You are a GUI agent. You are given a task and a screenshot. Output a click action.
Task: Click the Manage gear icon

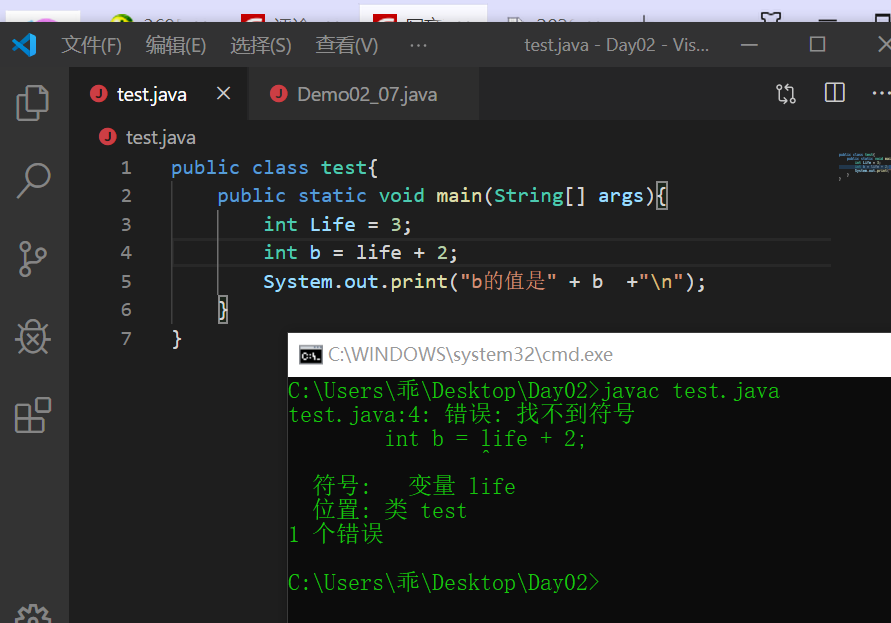click(33, 614)
